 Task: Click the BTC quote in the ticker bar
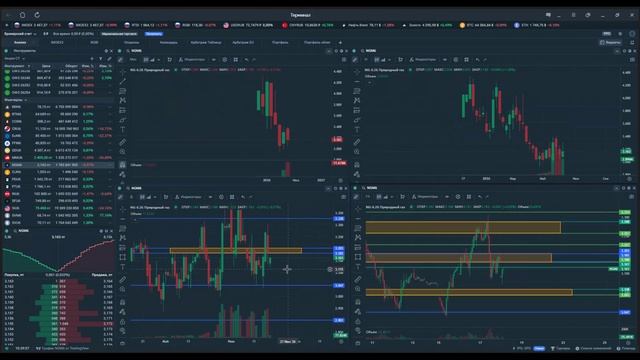[483, 25]
